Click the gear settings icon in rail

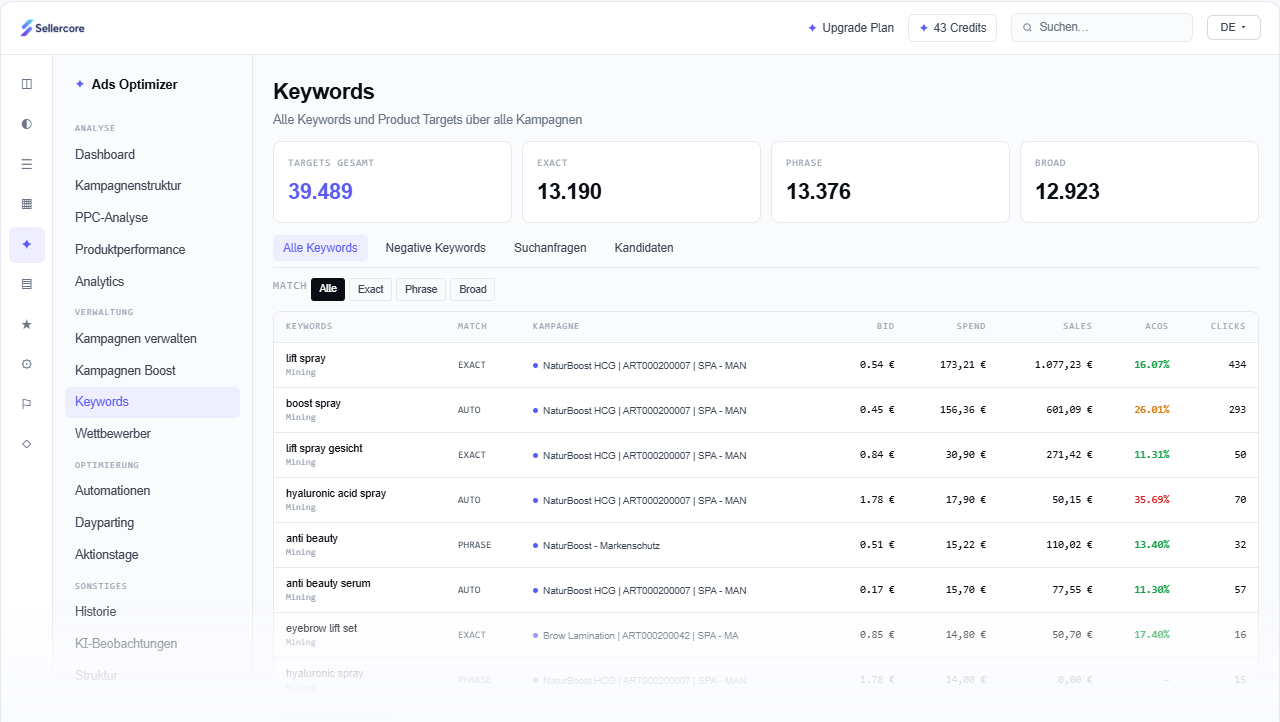pos(27,364)
